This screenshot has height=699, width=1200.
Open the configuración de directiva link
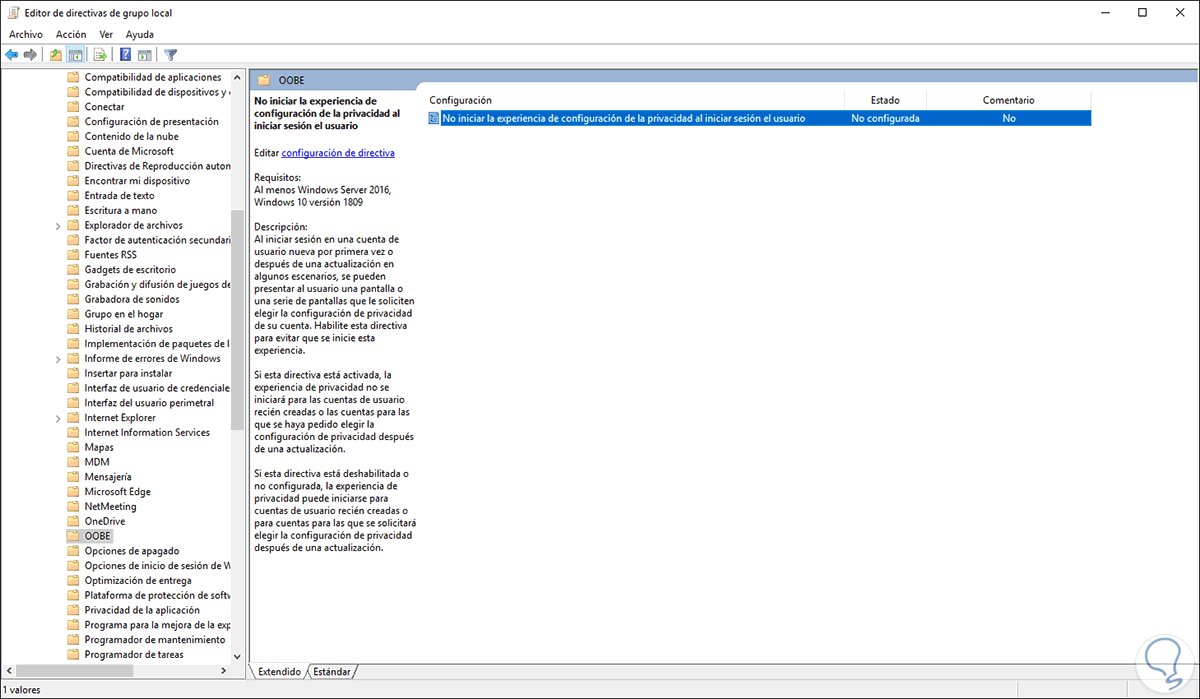click(338, 153)
